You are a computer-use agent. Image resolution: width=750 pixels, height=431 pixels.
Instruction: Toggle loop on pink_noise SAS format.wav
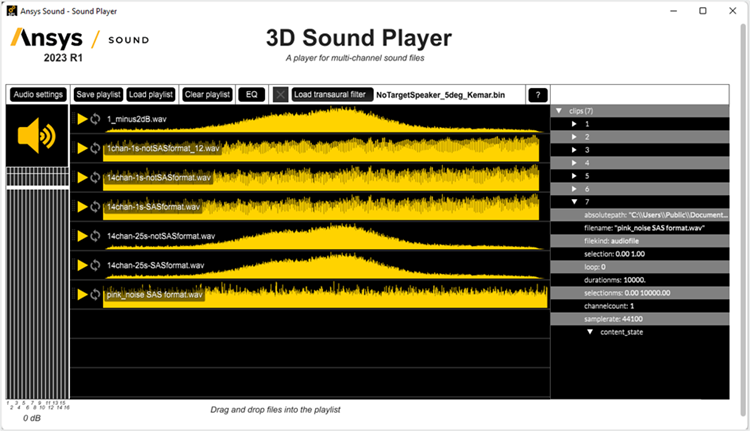pyautogui.click(x=95, y=295)
